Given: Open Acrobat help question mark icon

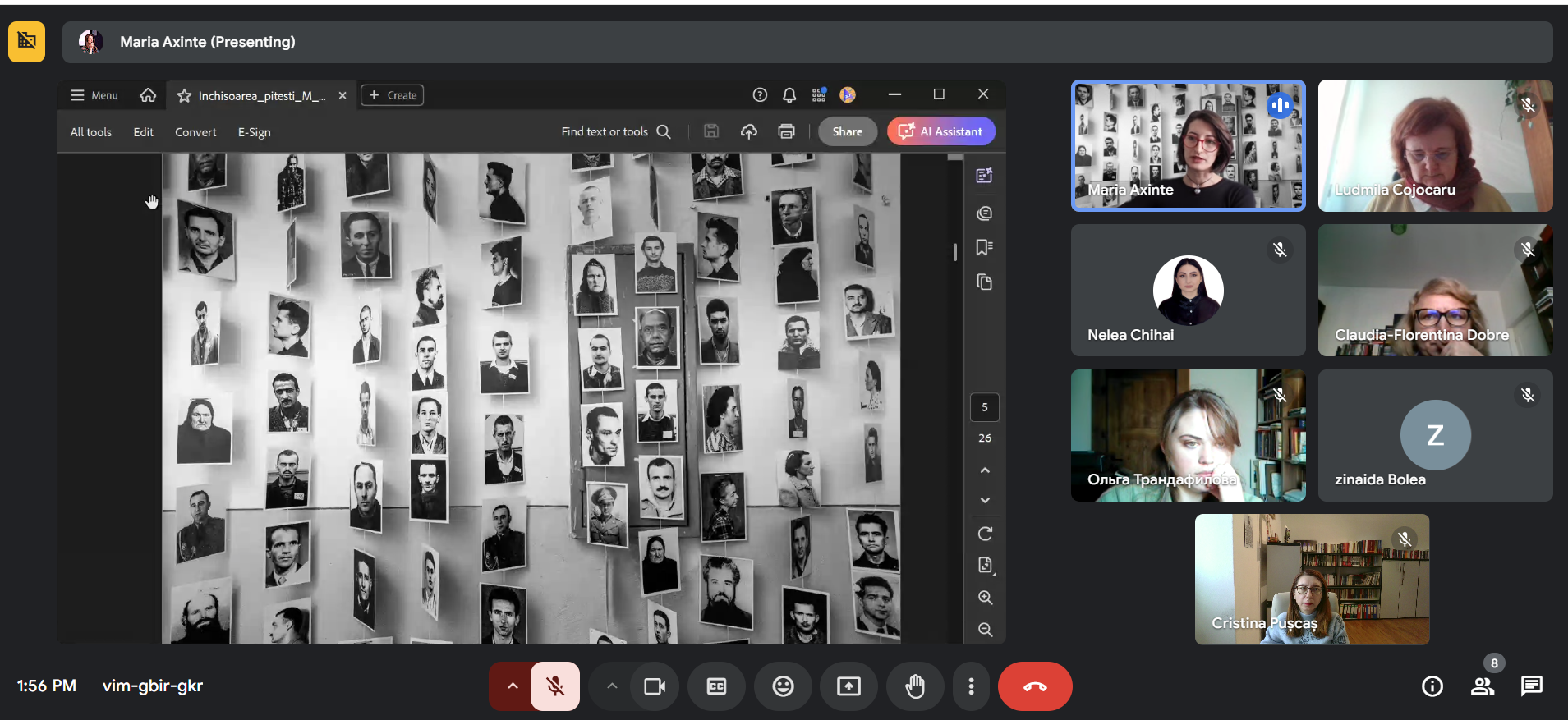Looking at the screenshot, I should (760, 95).
